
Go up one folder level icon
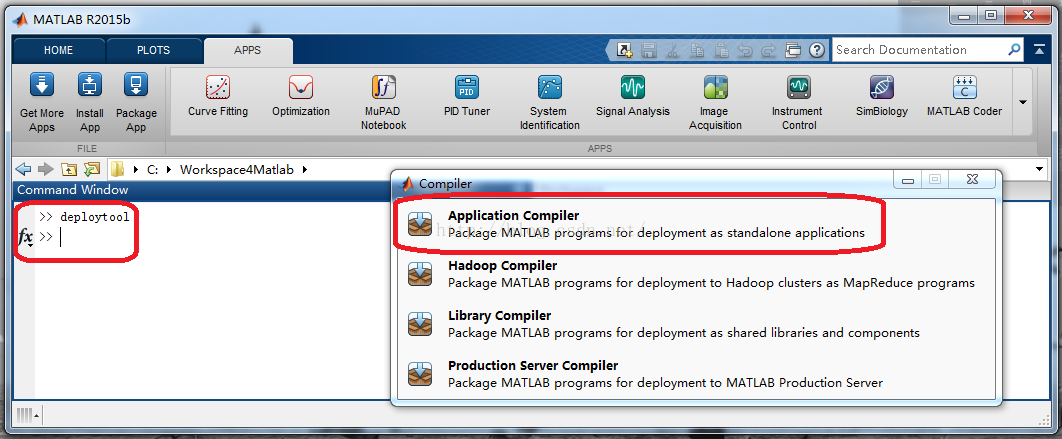click(68, 169)
